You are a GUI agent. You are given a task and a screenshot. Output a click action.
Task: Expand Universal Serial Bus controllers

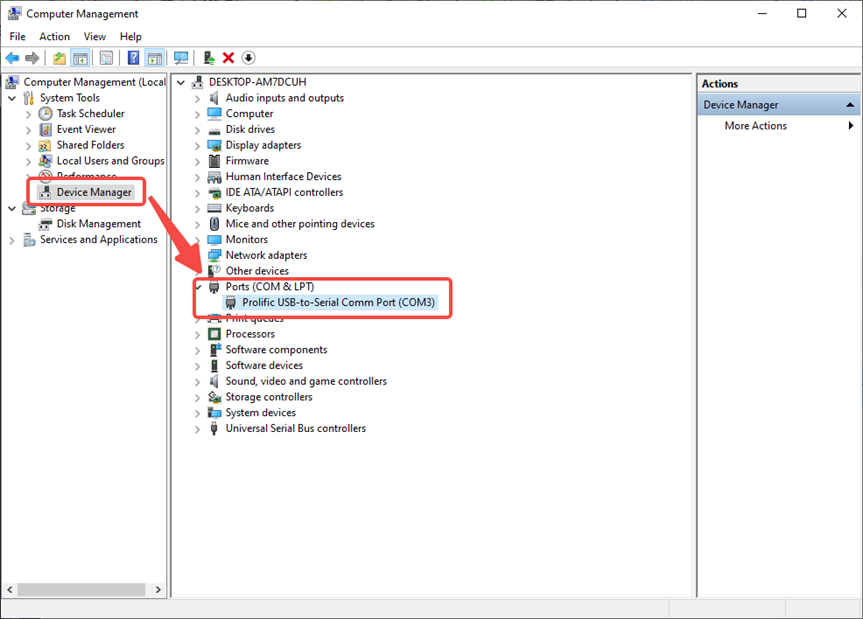[x=197, y=429]
